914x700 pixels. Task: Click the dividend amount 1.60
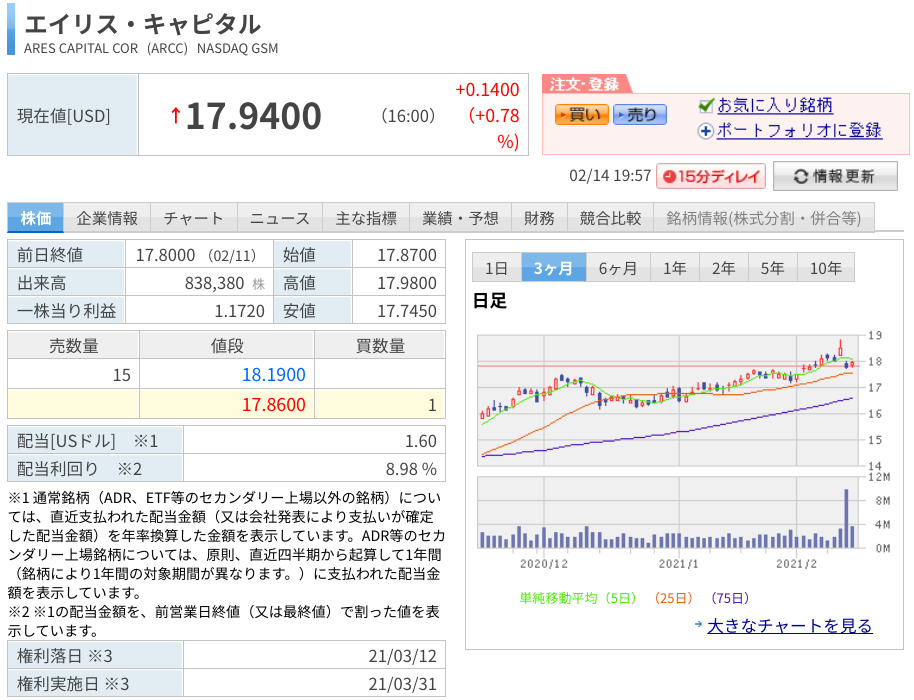(x=421, y=441)
